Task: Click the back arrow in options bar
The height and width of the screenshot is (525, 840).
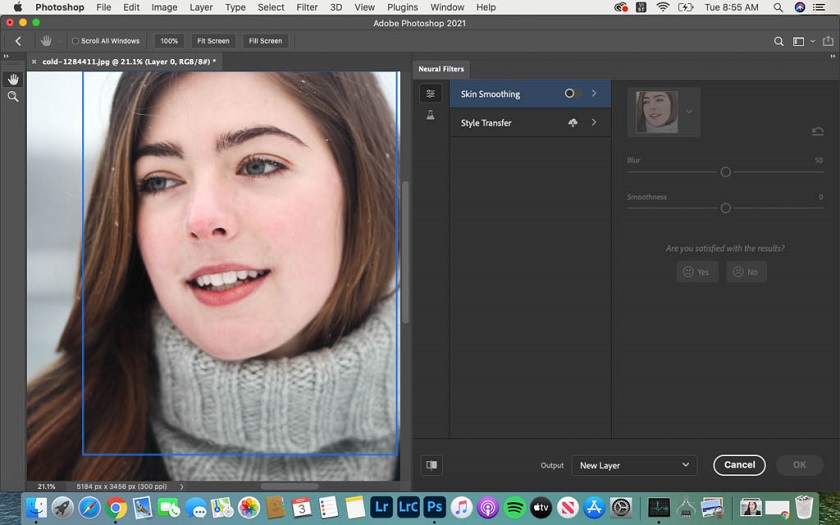Action: point(18,41)
